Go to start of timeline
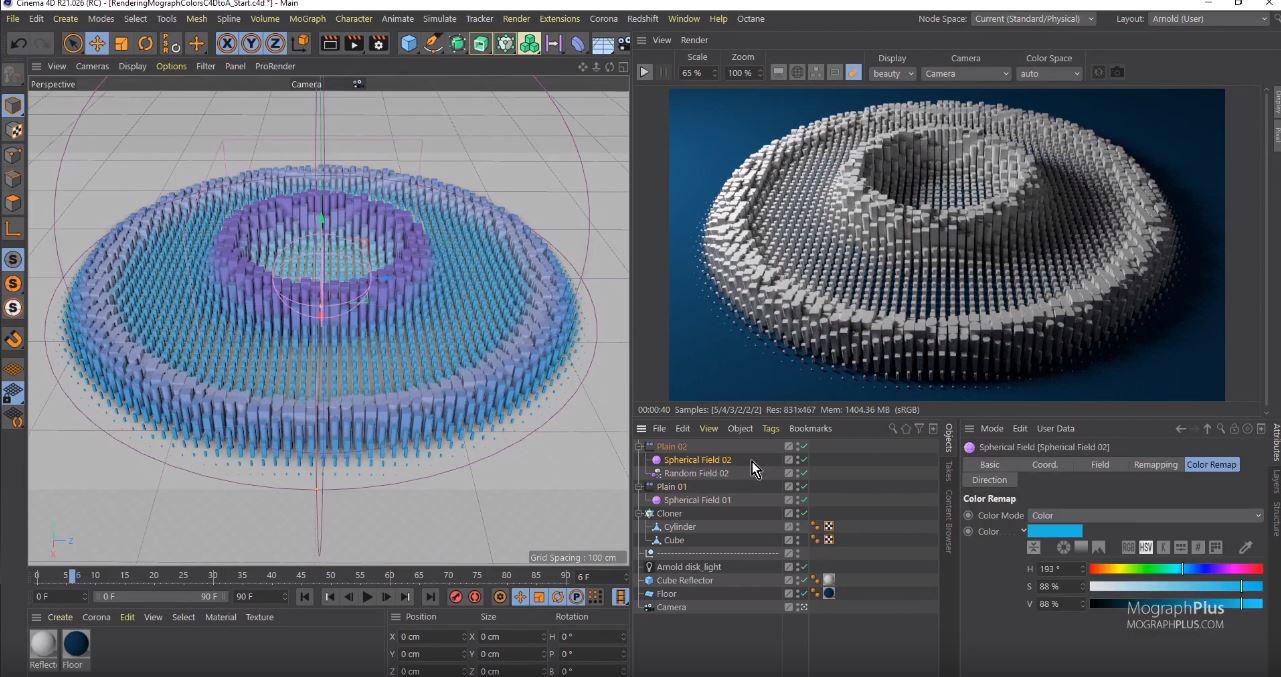1281x677 pixels. 304,597
